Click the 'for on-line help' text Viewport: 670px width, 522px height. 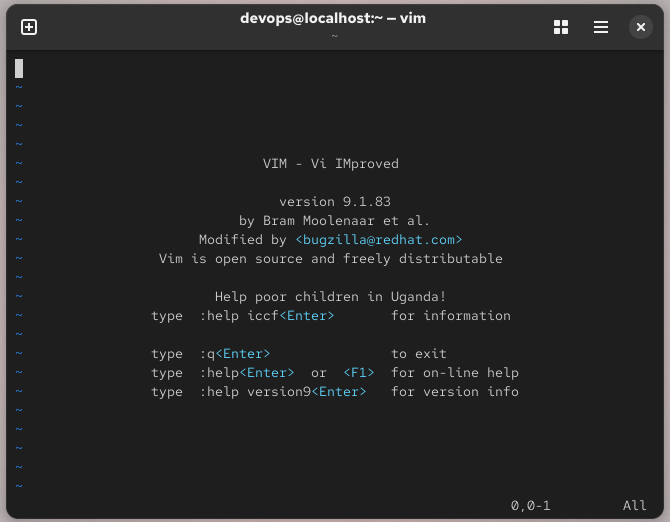454,373
